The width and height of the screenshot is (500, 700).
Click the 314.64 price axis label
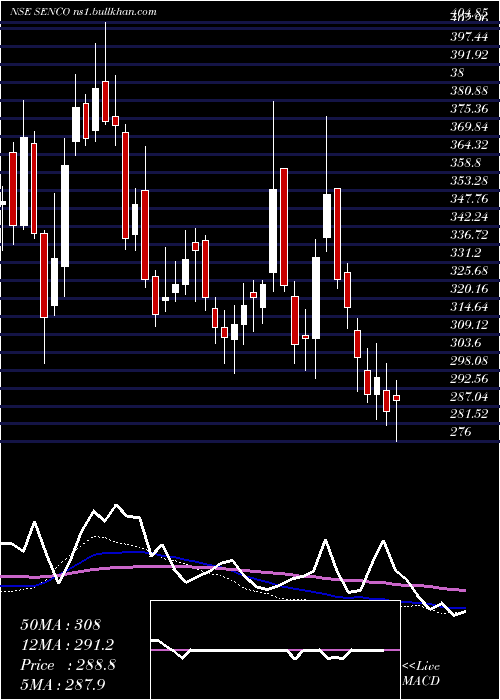pyautogui.click(x=469, y=307)
